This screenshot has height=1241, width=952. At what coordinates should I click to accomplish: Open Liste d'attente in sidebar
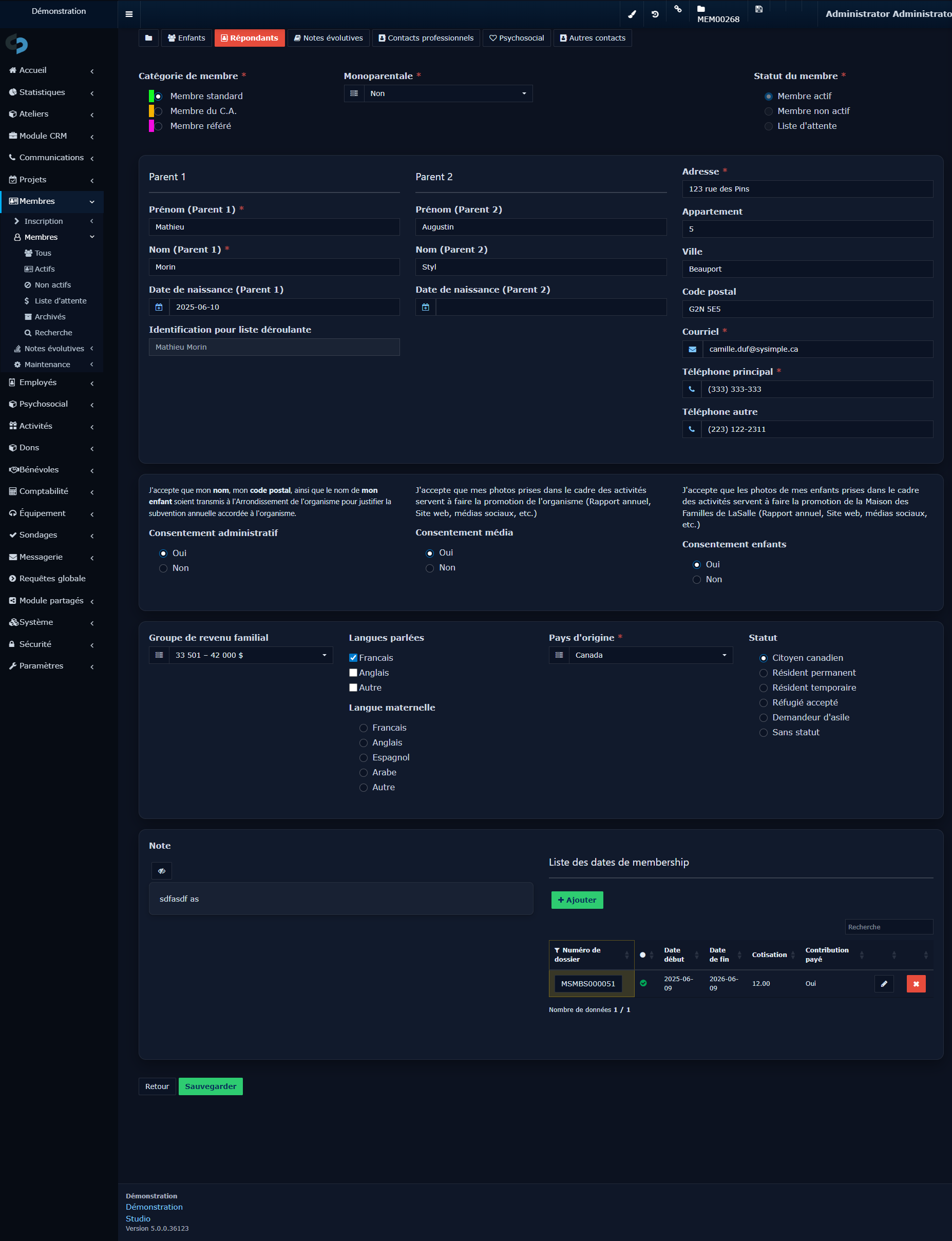pos(55,301)
